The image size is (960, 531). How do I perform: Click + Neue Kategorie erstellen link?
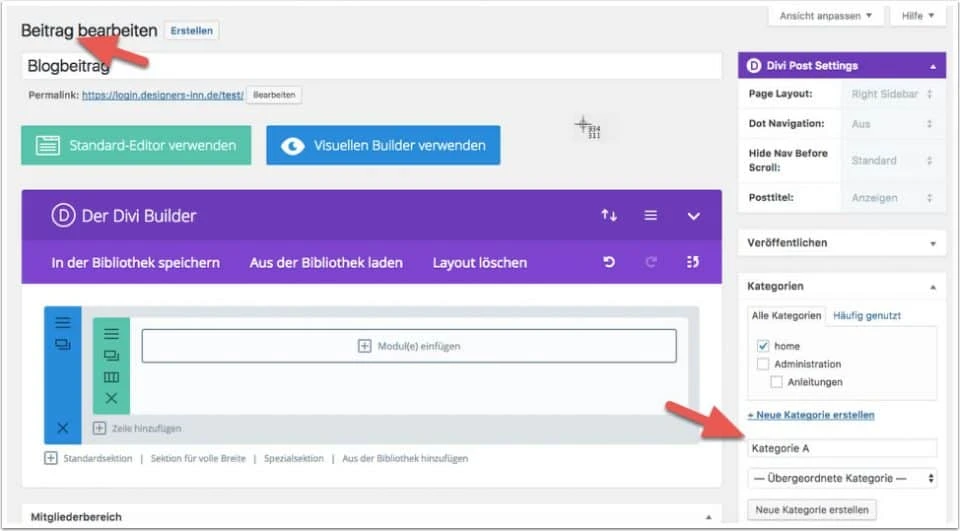[x=811, y=415]
